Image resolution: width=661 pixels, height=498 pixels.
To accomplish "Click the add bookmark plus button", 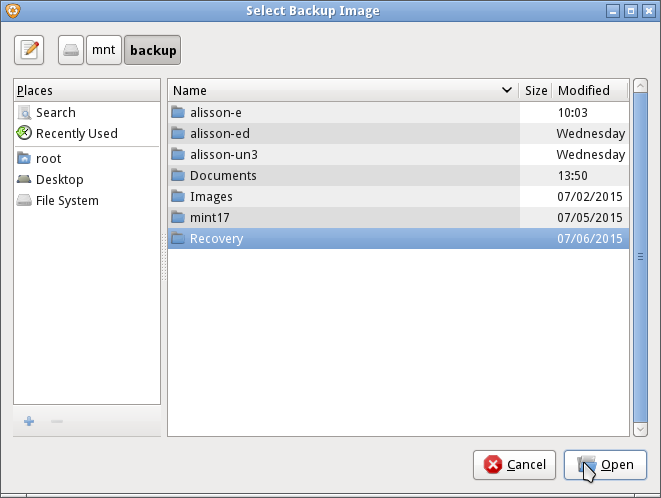I will (29, 422).
